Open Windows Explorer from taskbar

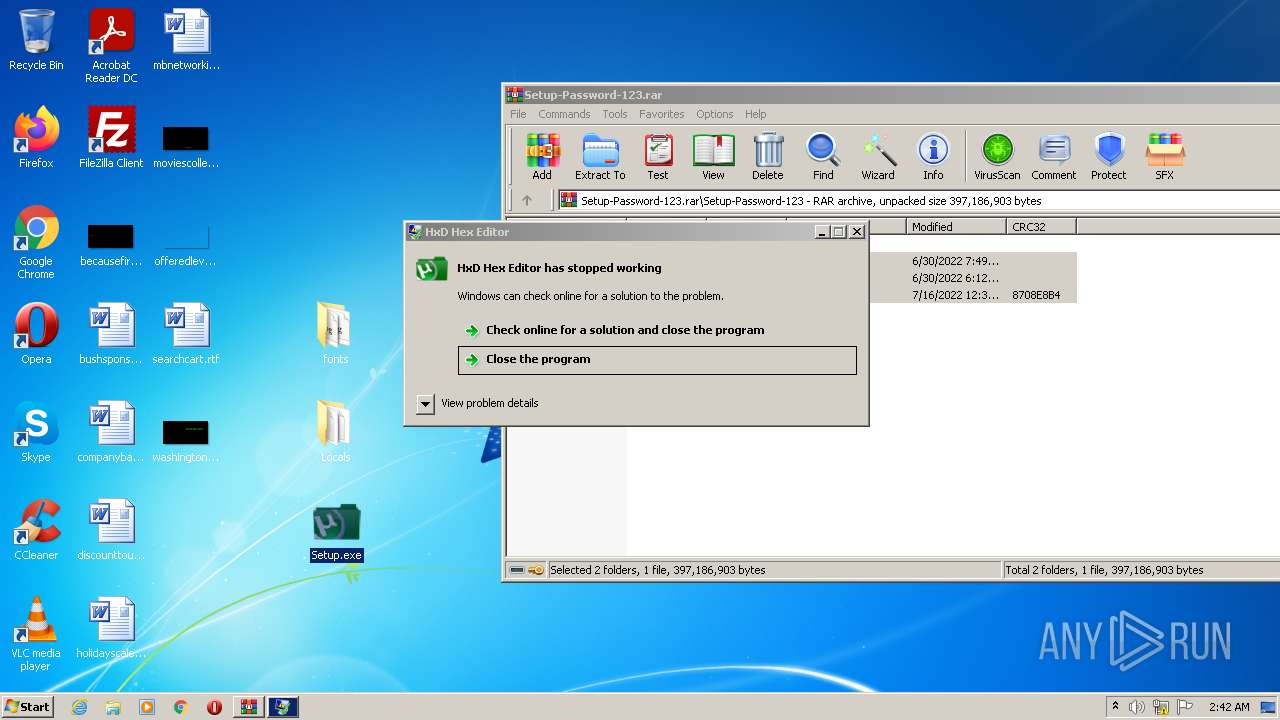click(x=113, y=707)
